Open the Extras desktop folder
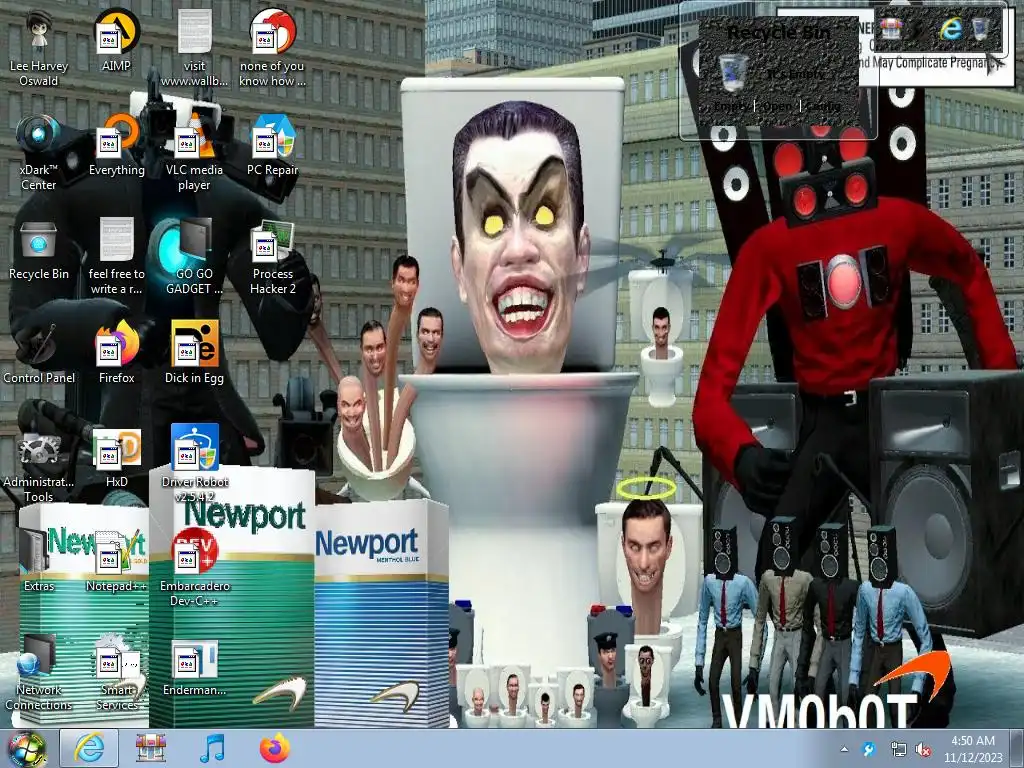1024x768 pixels. pyautogui.click(x=39, y=562)
